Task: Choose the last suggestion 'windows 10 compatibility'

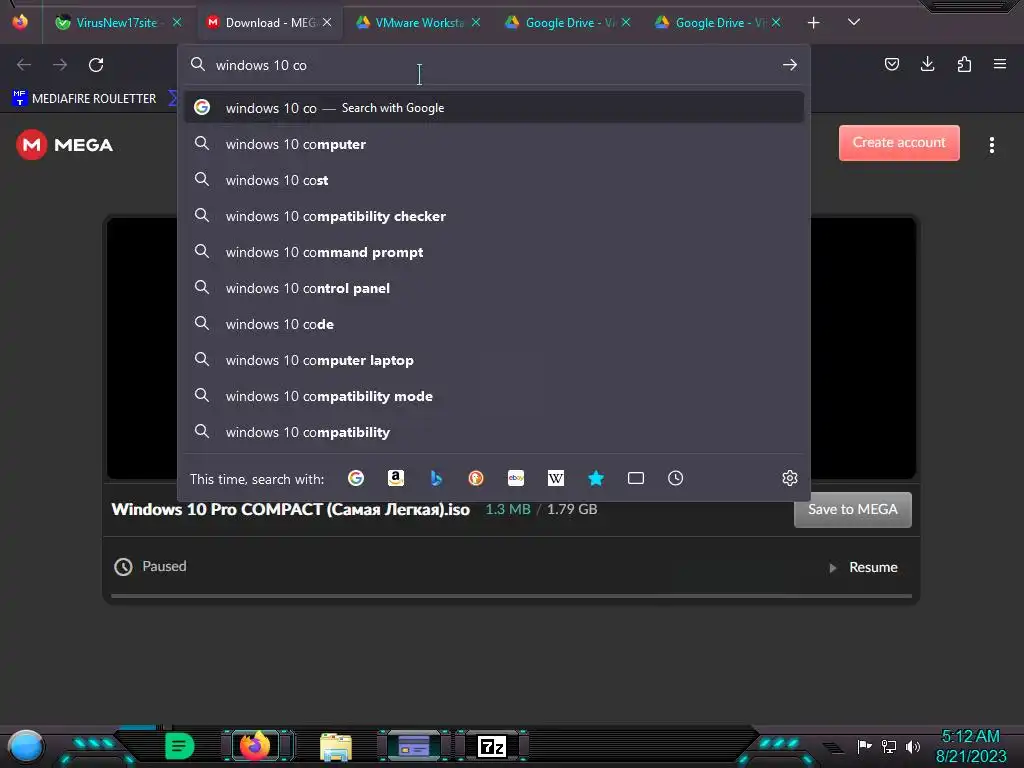Action: click(x=494, y=431)
